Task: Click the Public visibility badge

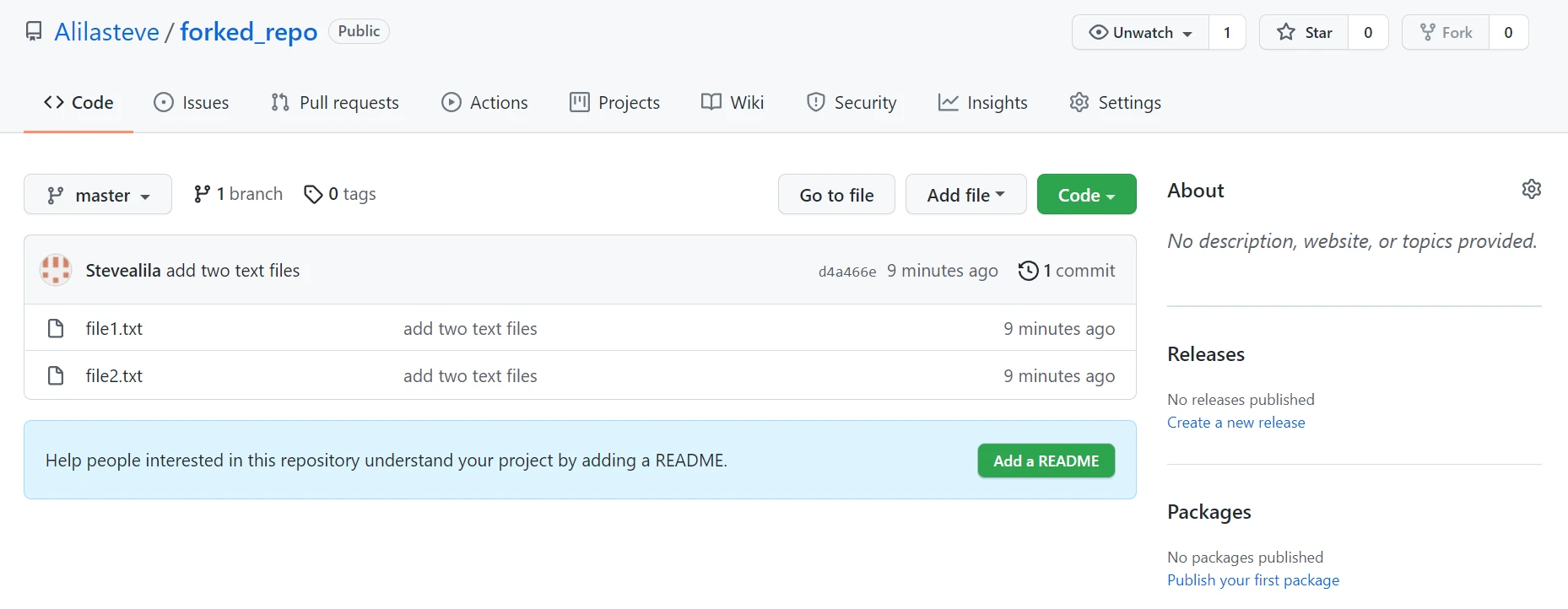Action: pyautogui.click(x=359, y=31)
